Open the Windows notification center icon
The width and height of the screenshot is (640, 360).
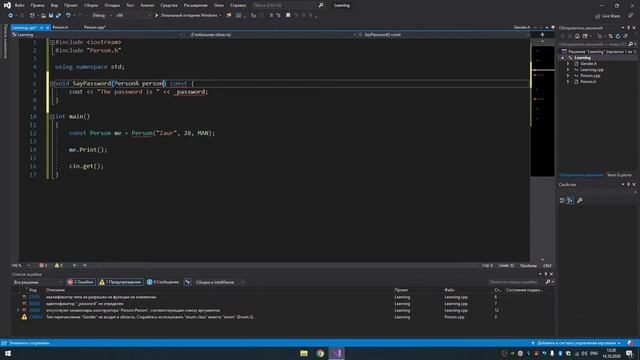click(x=629, y=353)
